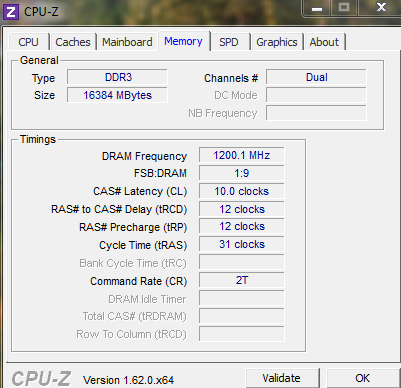Click the Dual channels value
Screen dimensions: 401x388
pos(316,77)
